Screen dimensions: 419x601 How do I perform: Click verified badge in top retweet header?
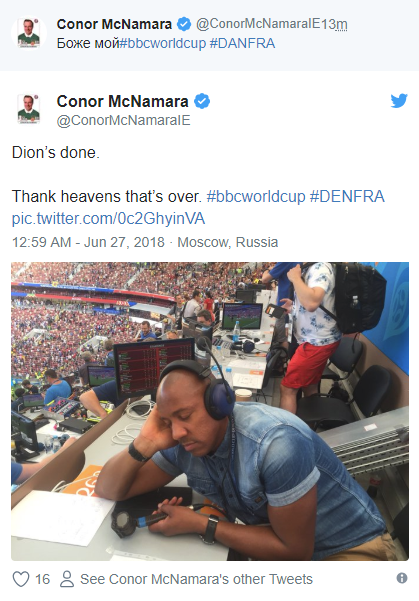point(184,24)
